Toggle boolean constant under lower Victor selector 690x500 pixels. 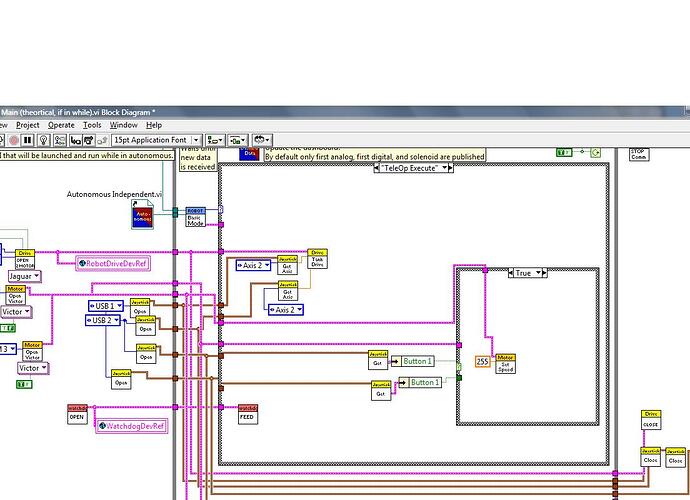coord(25,385)
